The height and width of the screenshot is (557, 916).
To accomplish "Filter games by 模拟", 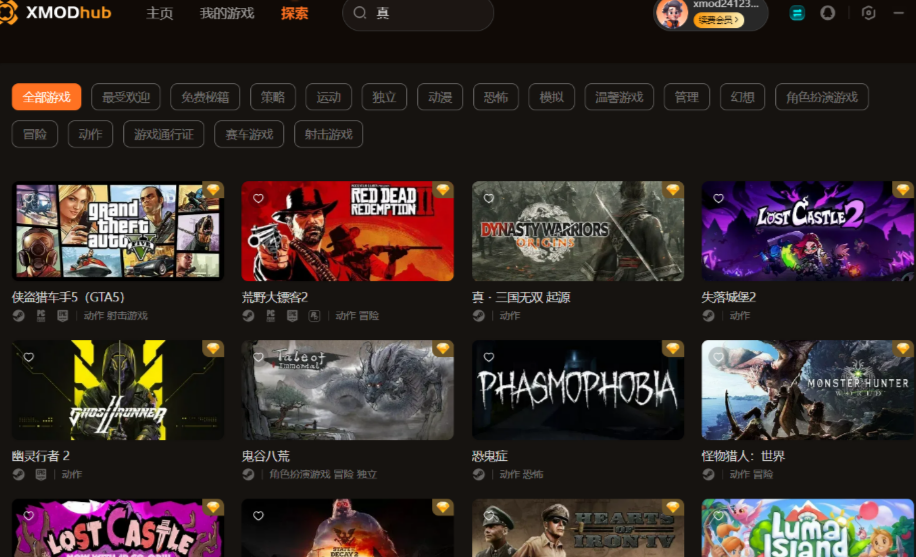I will (x=551, y=97).
